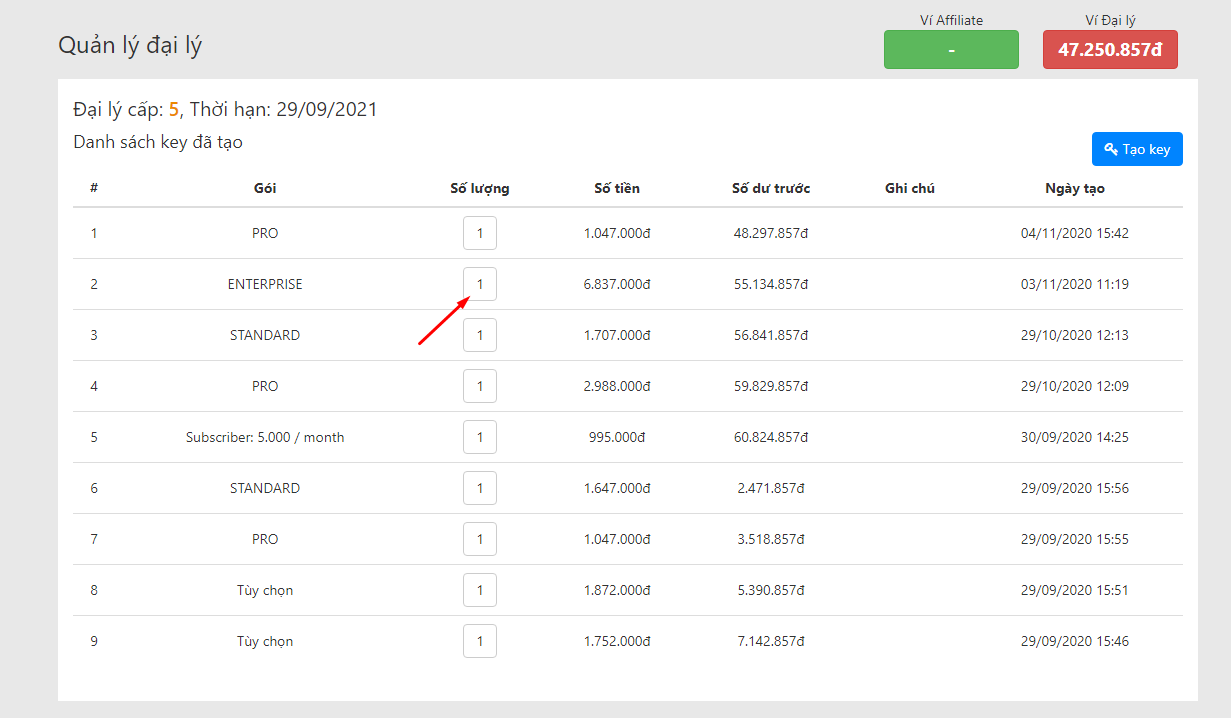Click previous balance 3.518.857đ

point(771,539)
